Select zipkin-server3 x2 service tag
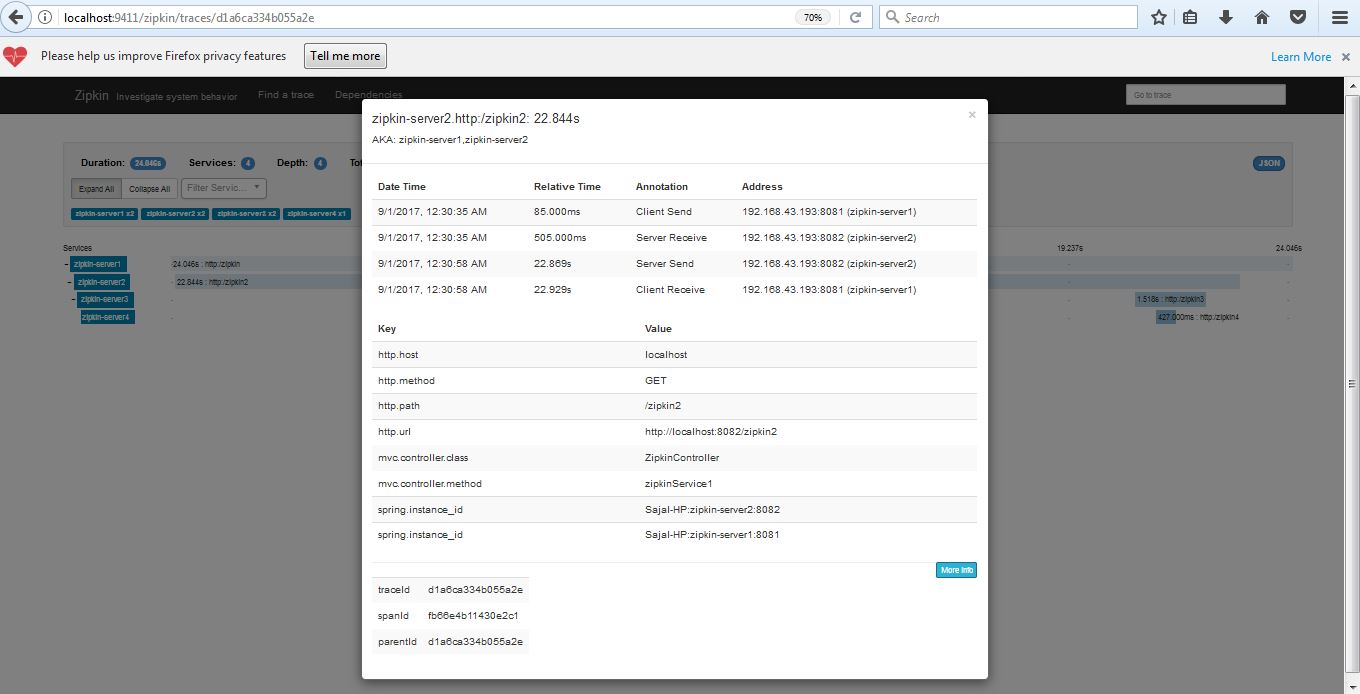Image resolution: width=1360 pixels, height=694 pixels. (x=246, y=214)
